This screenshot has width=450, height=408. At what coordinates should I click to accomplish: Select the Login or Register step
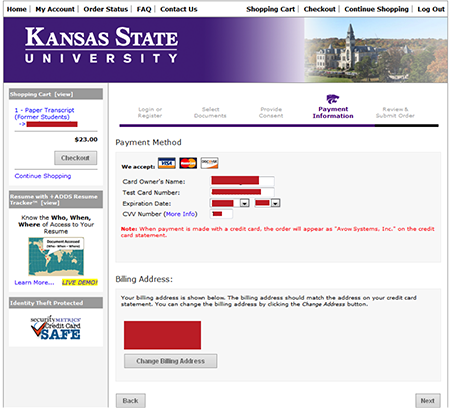point(150,112)
